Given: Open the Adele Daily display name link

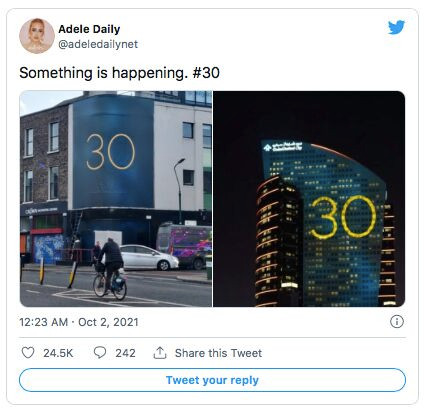Looking at the screenshot, I should (x=89, y=29).
